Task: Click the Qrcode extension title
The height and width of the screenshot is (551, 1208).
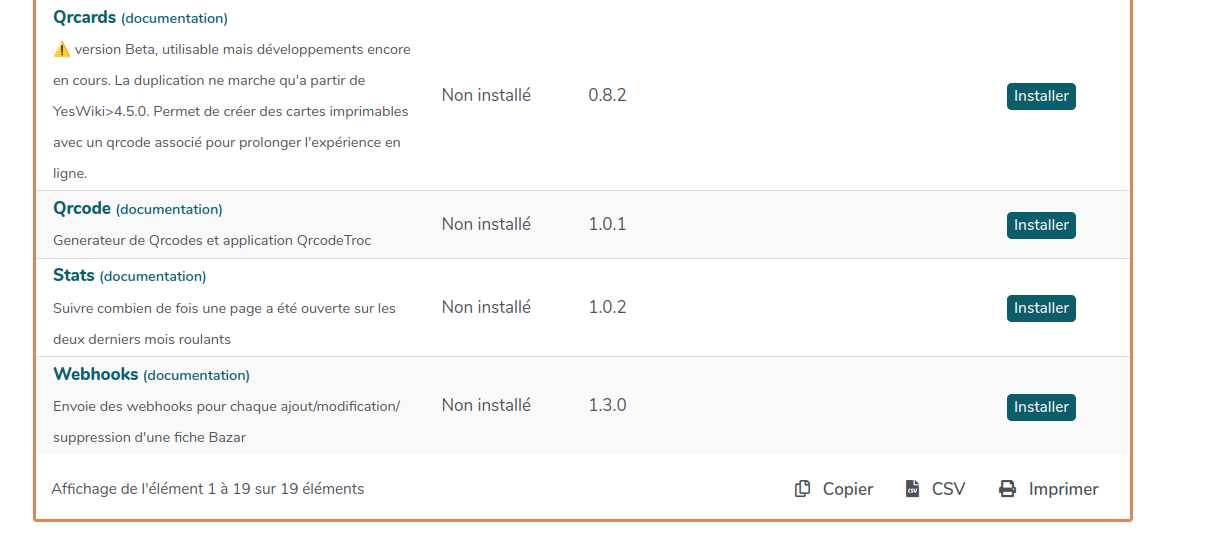Action: click(82, 208)
